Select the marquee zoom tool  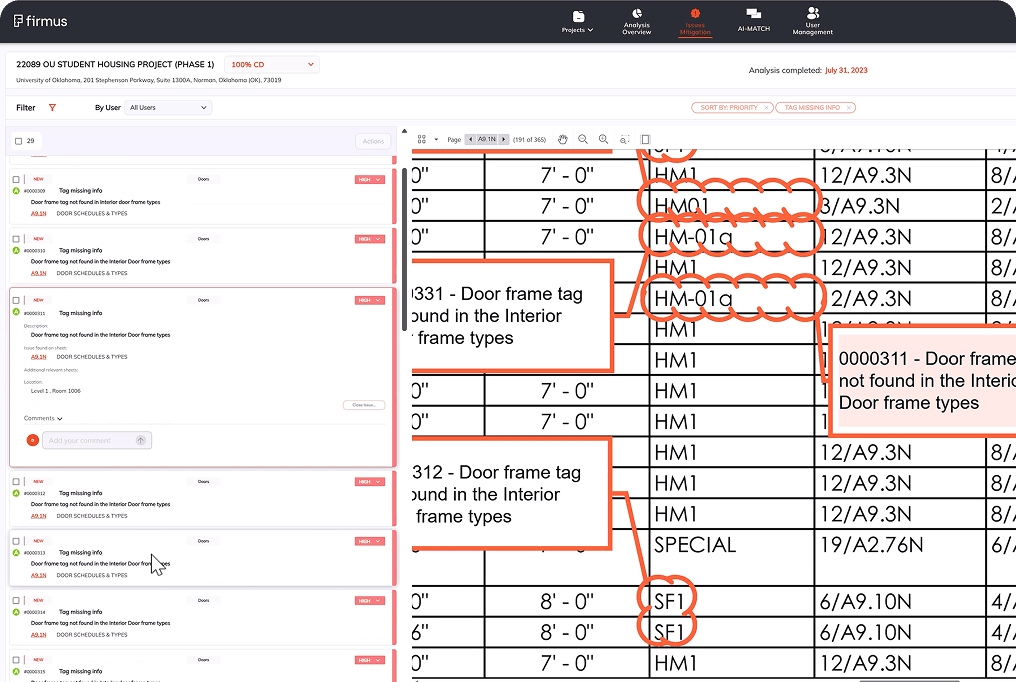point(623,140)
